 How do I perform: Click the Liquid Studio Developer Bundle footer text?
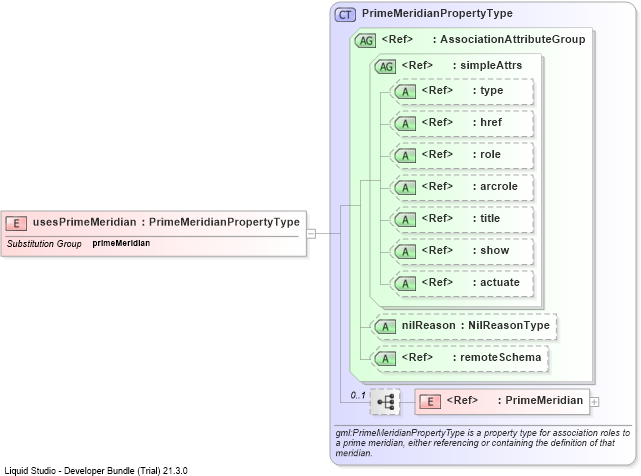tap(96, 471)
